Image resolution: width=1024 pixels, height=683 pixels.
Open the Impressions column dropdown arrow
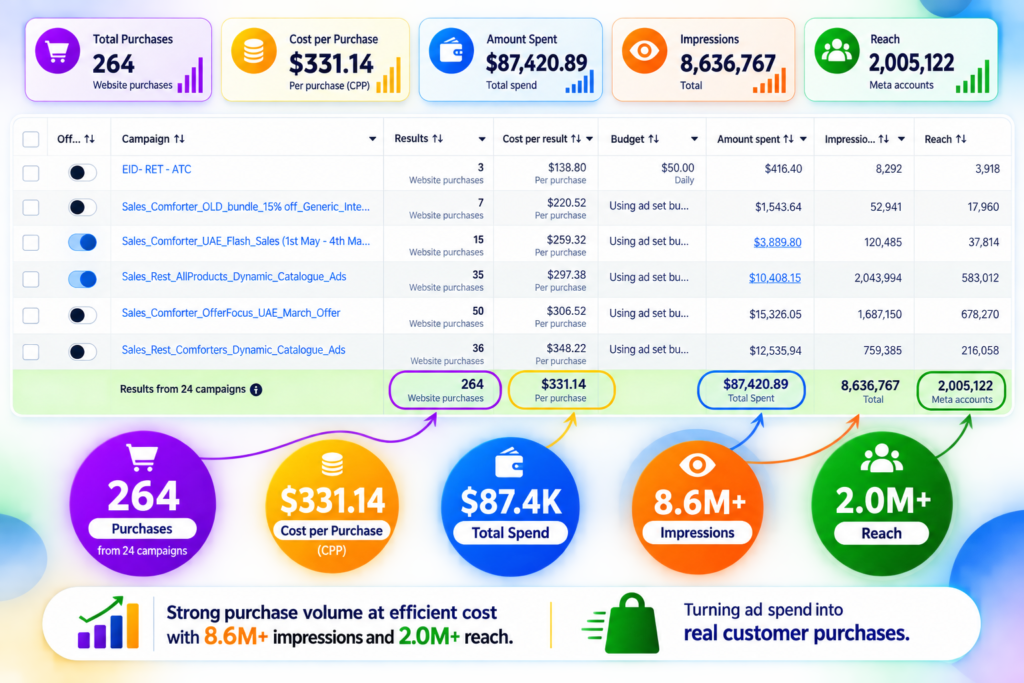901,139
